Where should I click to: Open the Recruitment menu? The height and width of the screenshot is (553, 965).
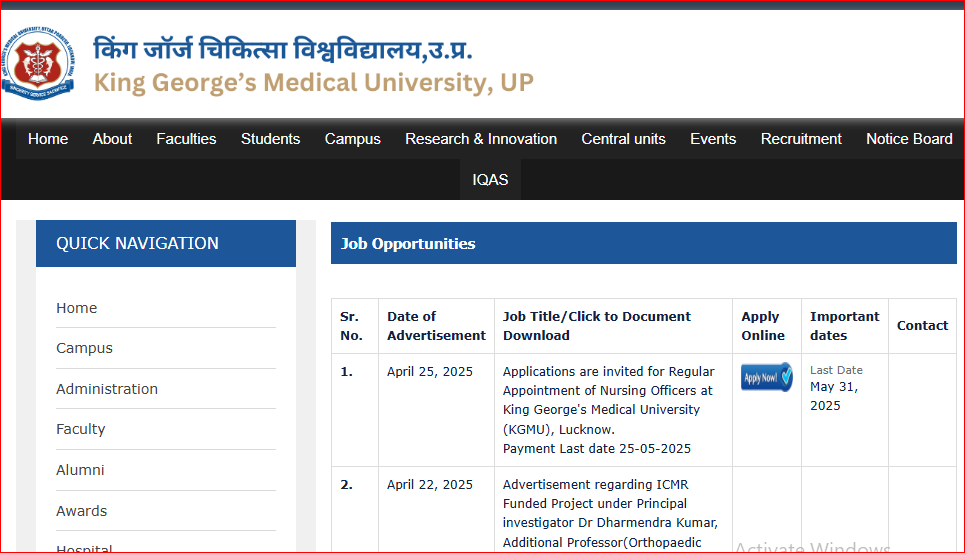(x=801, y=139)
